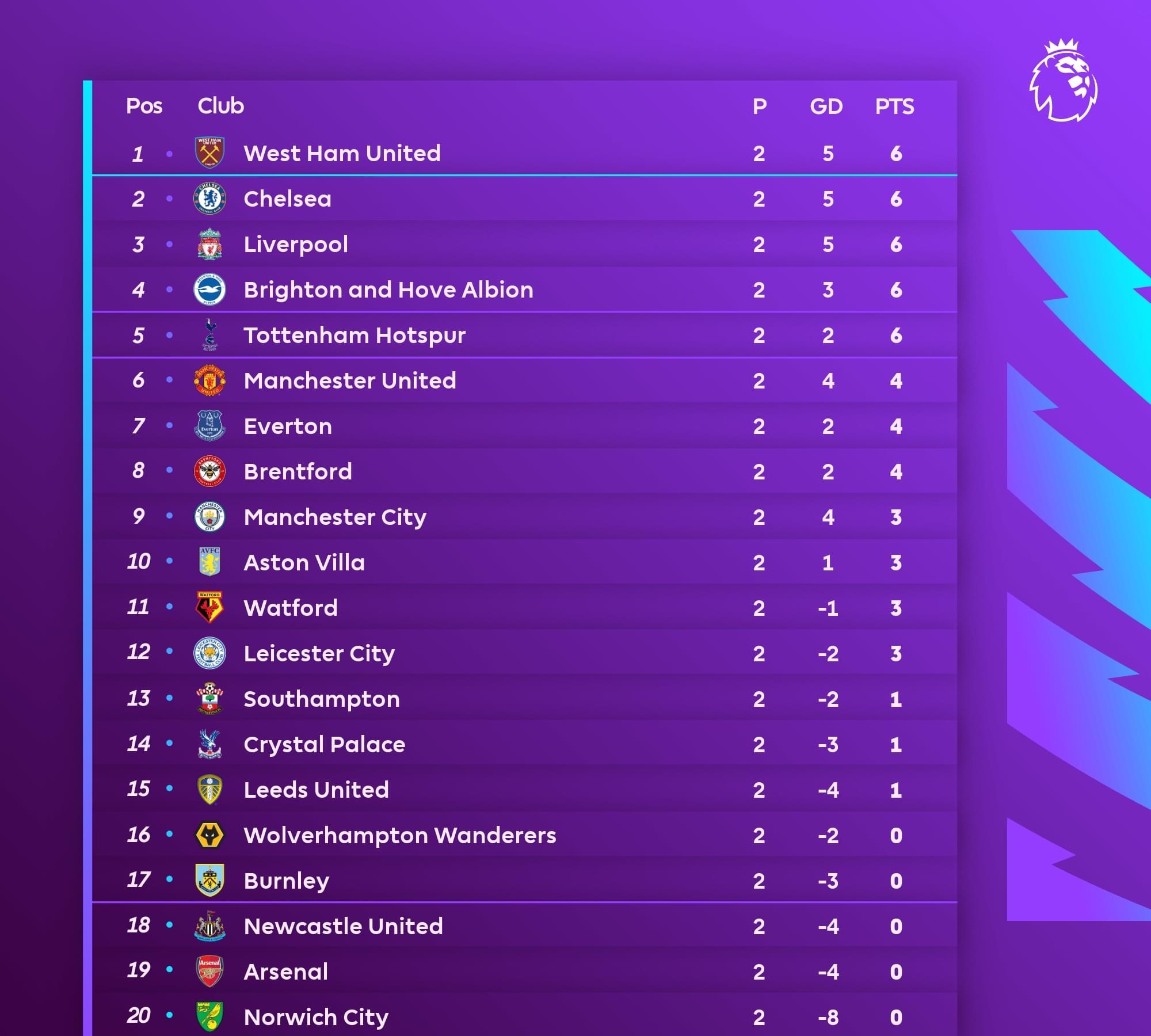Click the Watford club crest
Screen dimensions: 1151x1036
point(209,608)
